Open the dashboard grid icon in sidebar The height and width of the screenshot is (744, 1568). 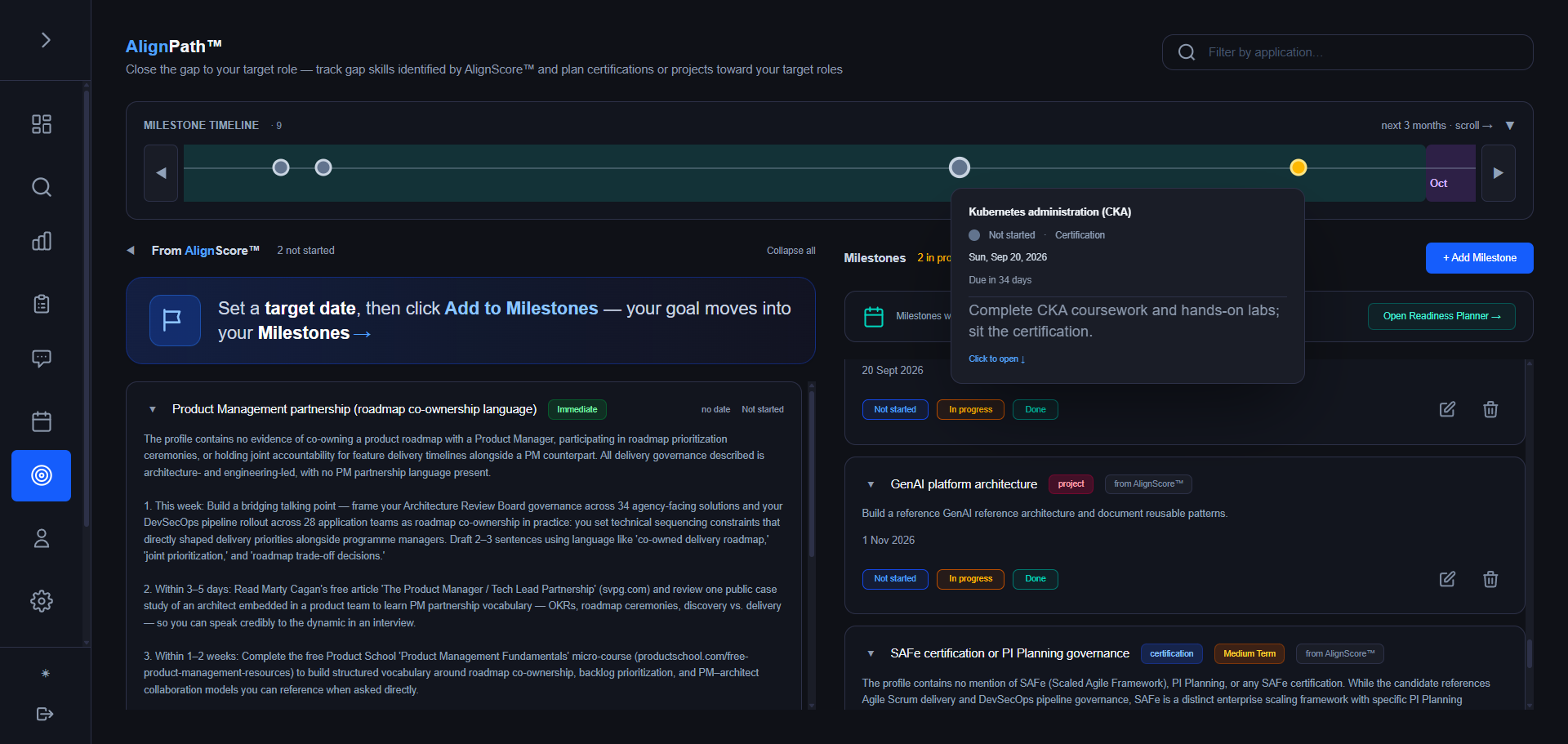click(42, 124)
